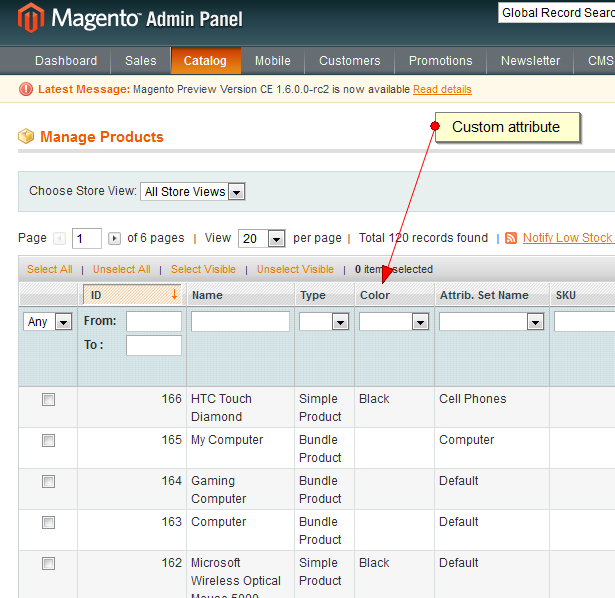Open the Choose Store View dropdown
The height and width of the screenshot is (598, 615).
pyautogui.click(x=193, y=192)
